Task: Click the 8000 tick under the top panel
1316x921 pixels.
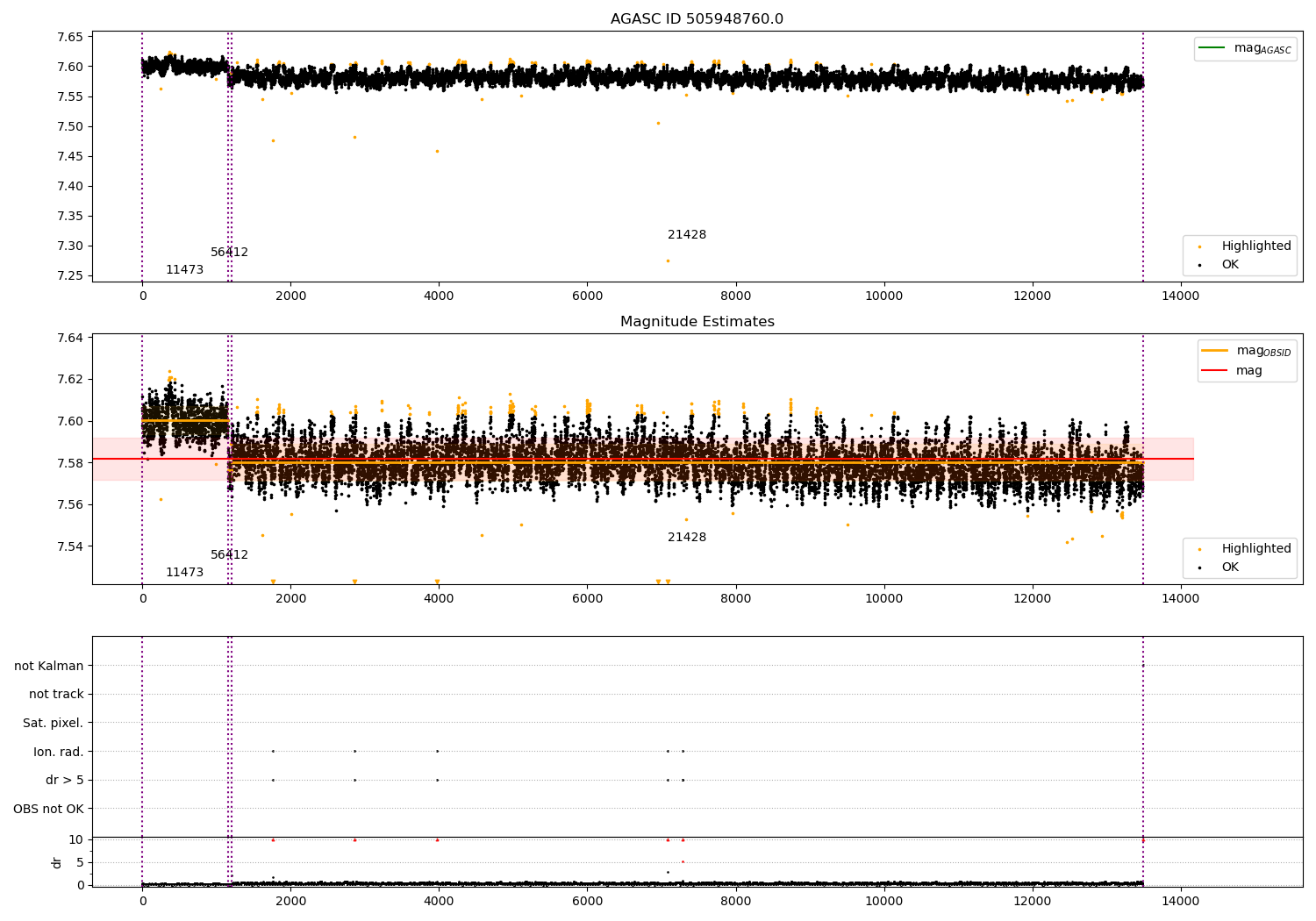Action: point(735,296)
